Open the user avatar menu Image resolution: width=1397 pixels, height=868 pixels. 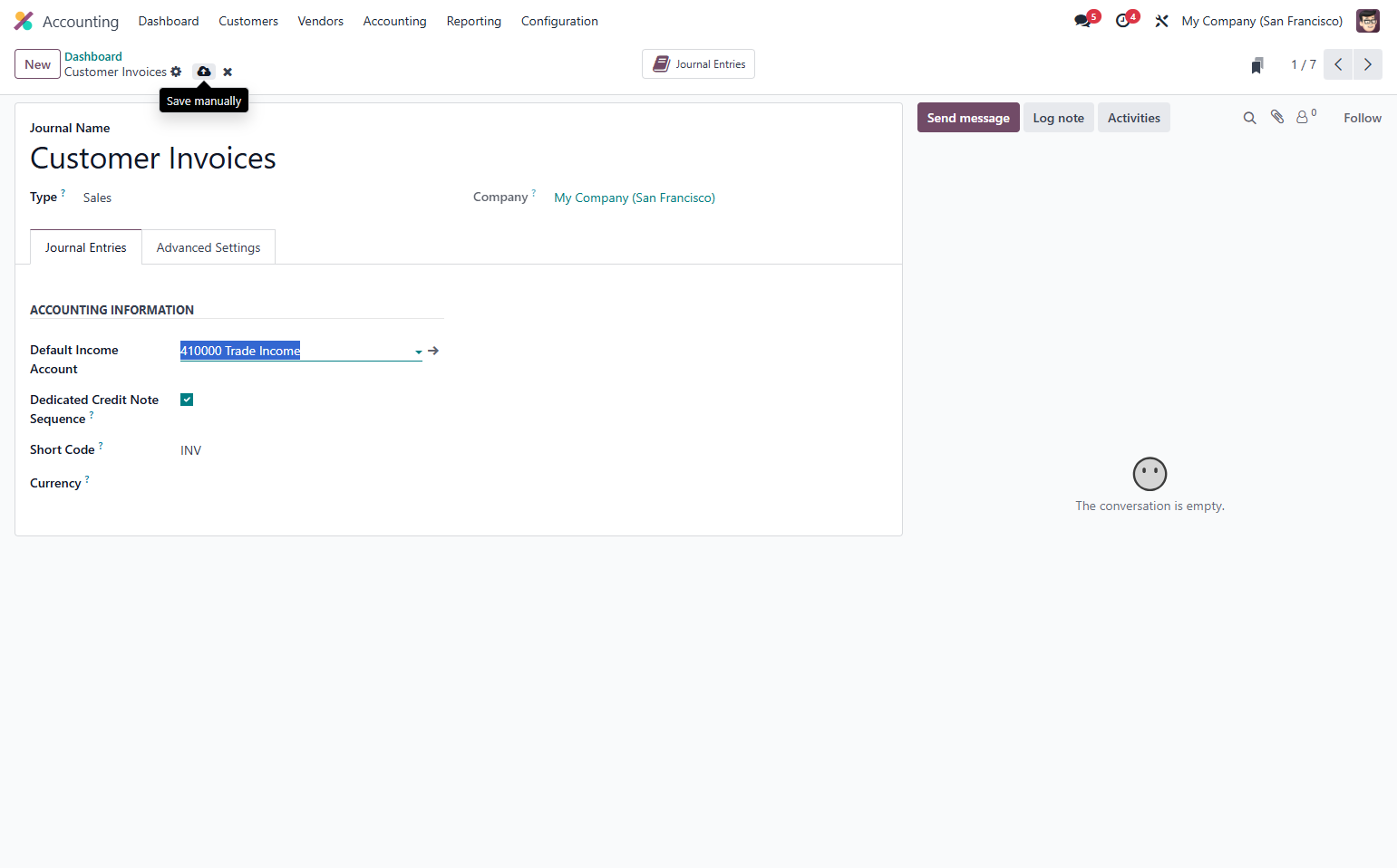(1367, 21)
